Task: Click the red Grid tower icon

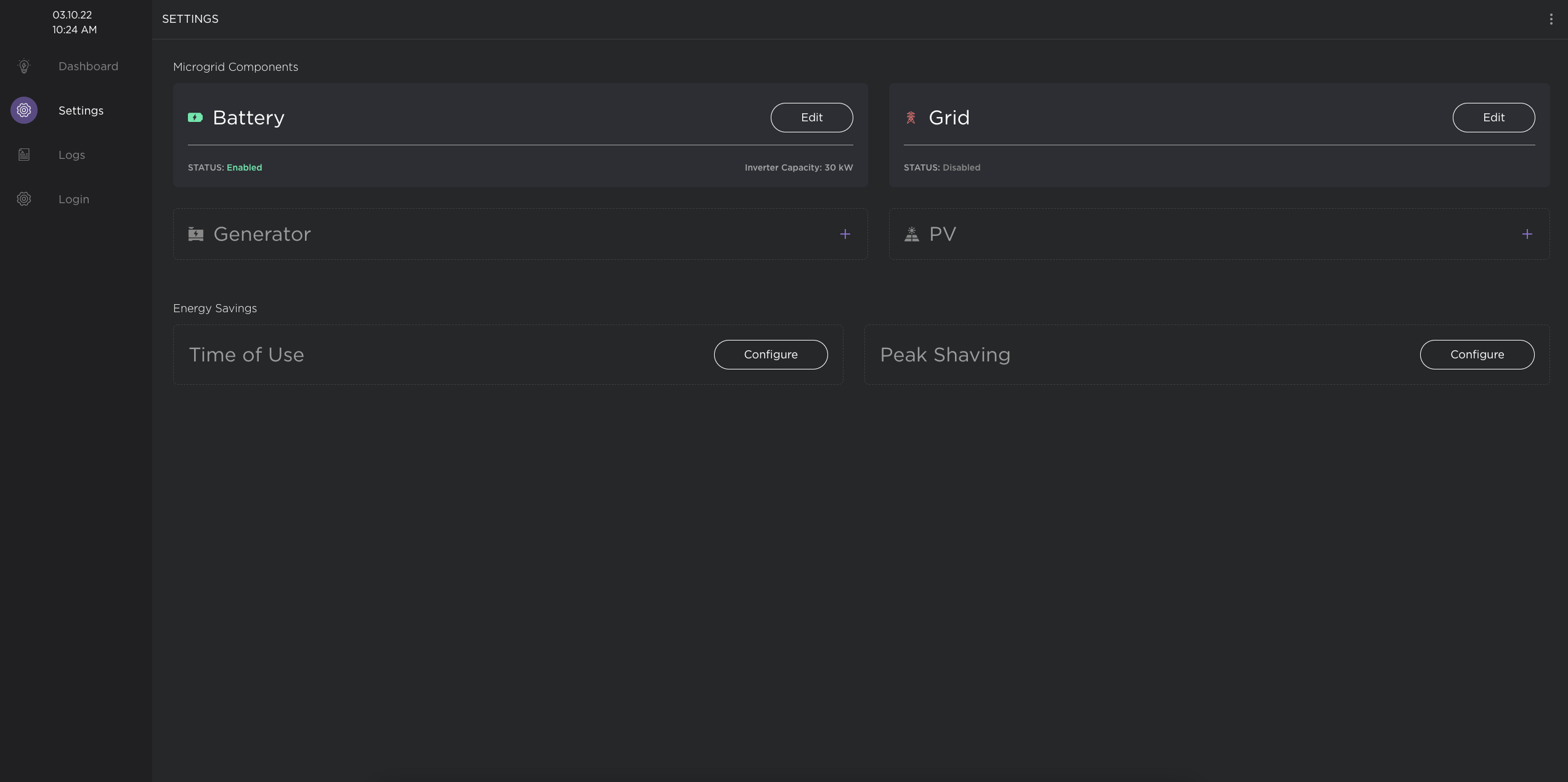Action: click(x=911, y=118)
